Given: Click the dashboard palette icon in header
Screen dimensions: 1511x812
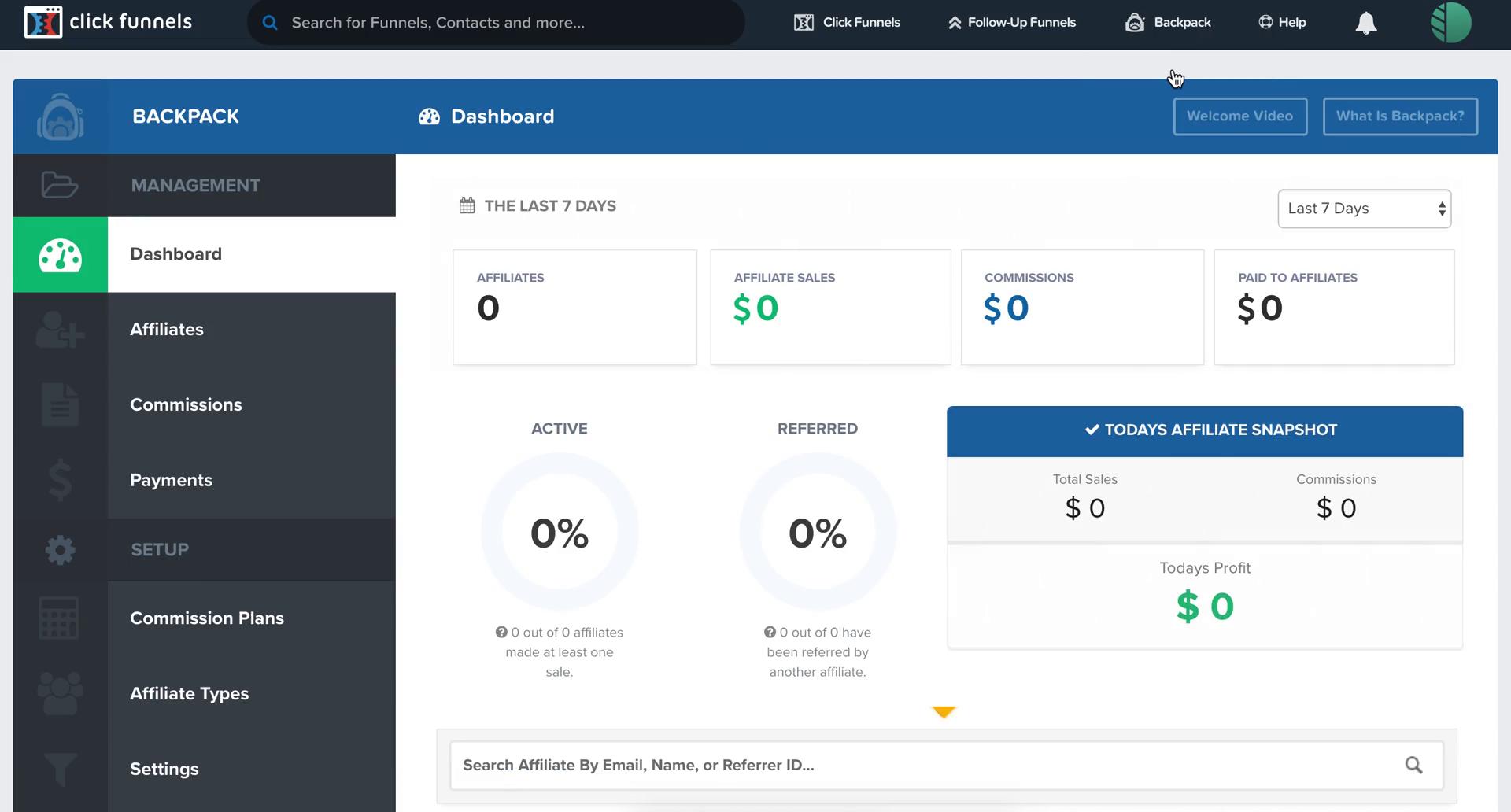Looking at the screenshot, I should 429,116.
